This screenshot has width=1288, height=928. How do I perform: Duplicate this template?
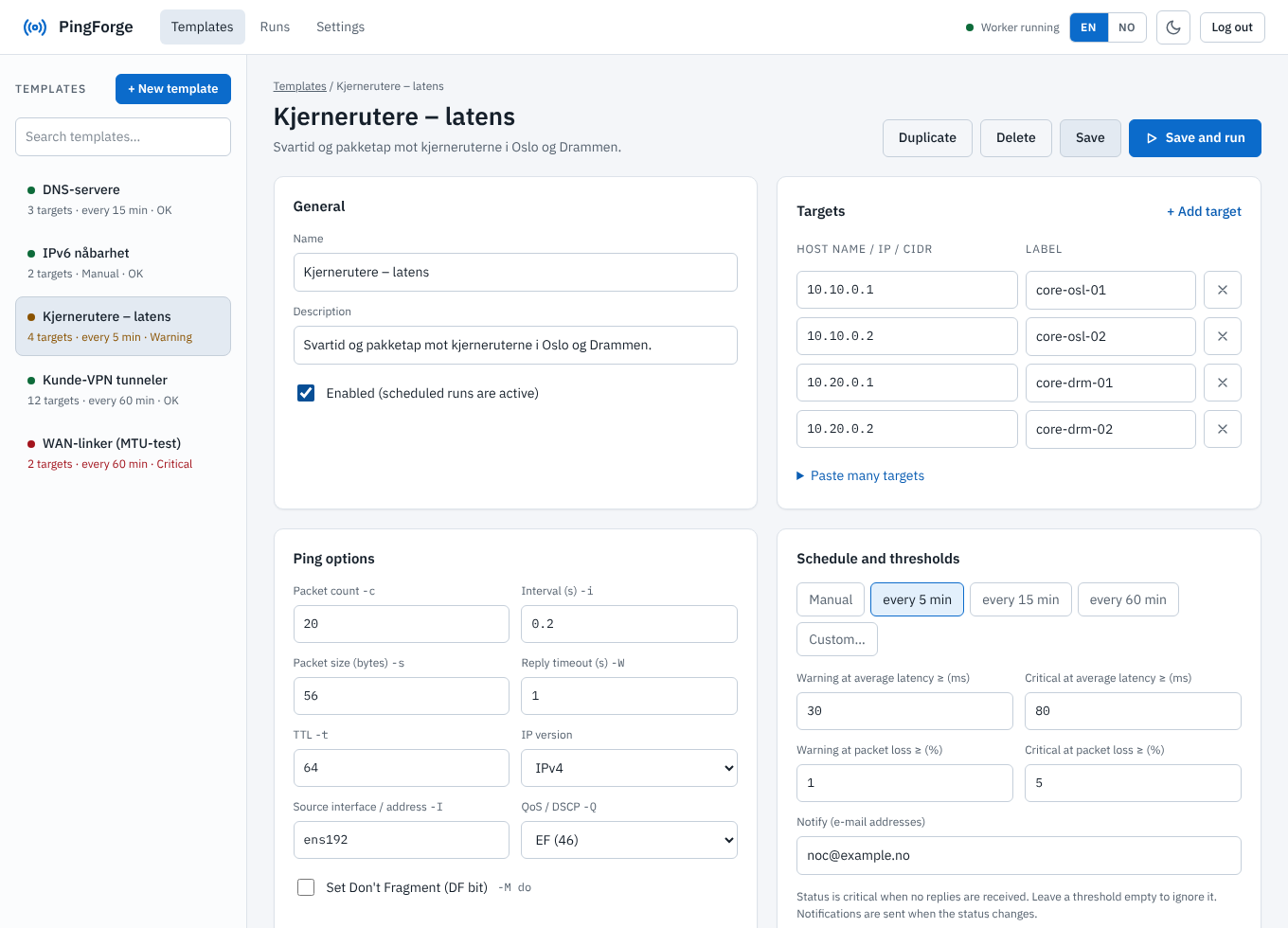tap(927, 138)
